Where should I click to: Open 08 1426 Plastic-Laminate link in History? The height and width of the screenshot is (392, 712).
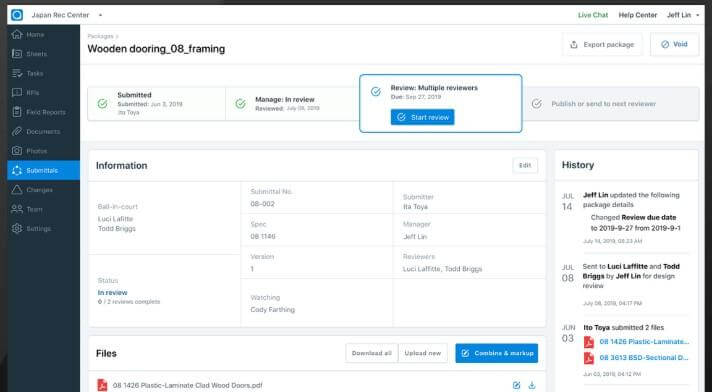coord(644,342)
